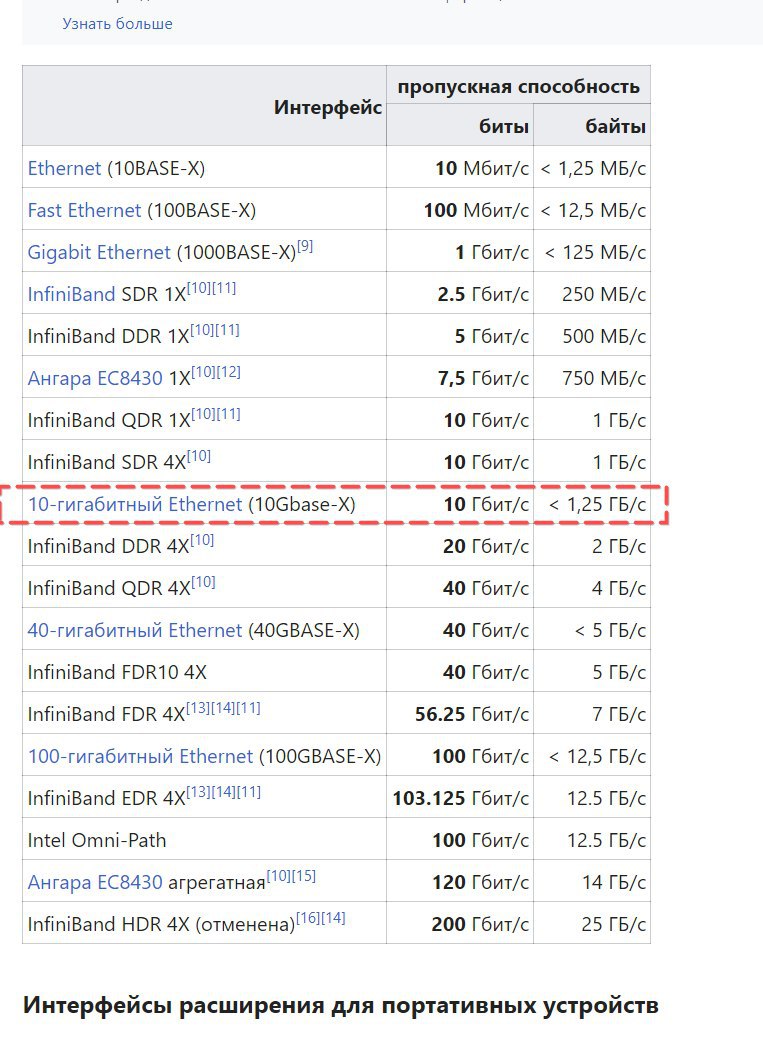Screen dimensions: 763x1049
Task: Follow the 40-гигабитный Ethernet link
Action: coord(135,630)
